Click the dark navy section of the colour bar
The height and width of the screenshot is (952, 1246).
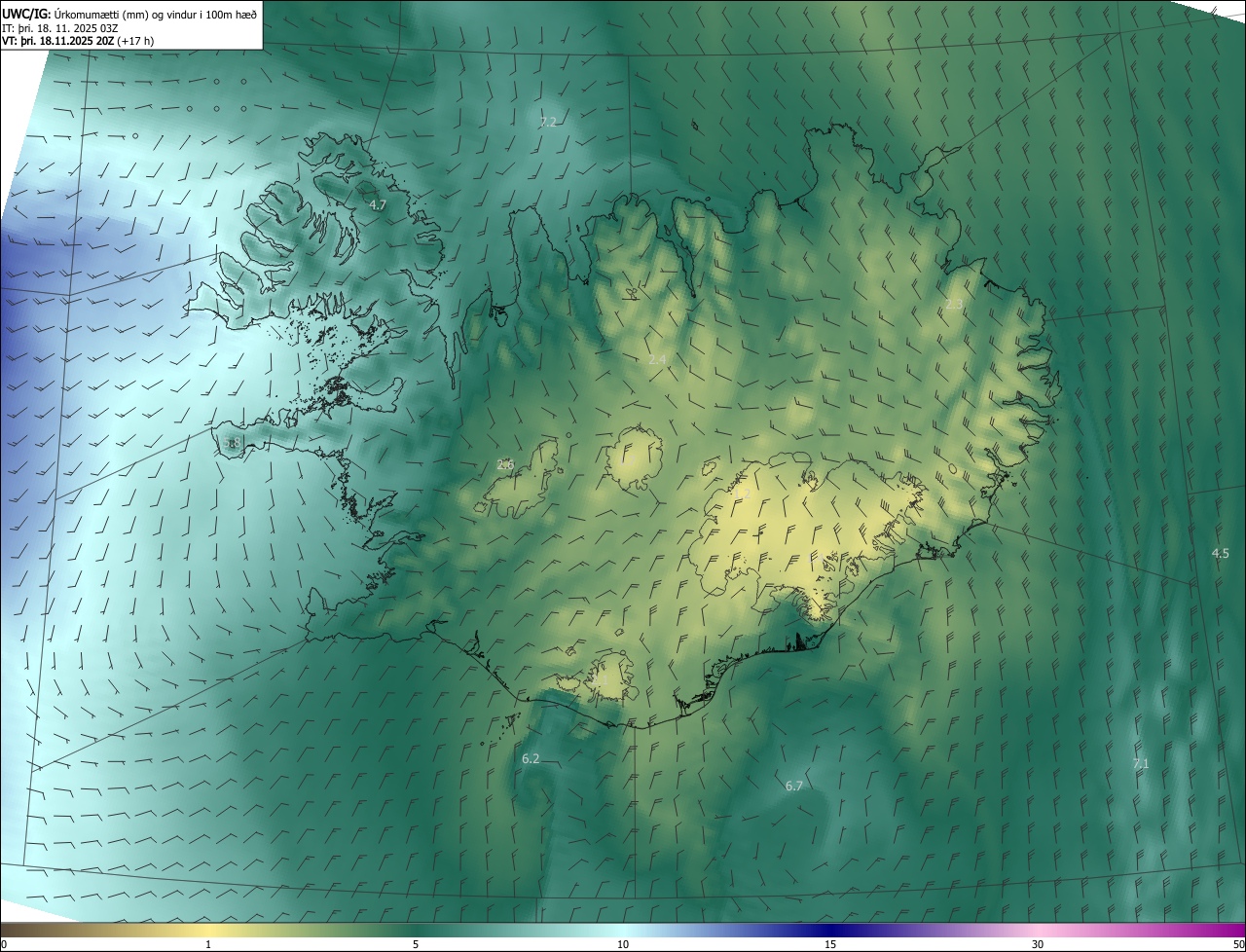tap(830, 931)
